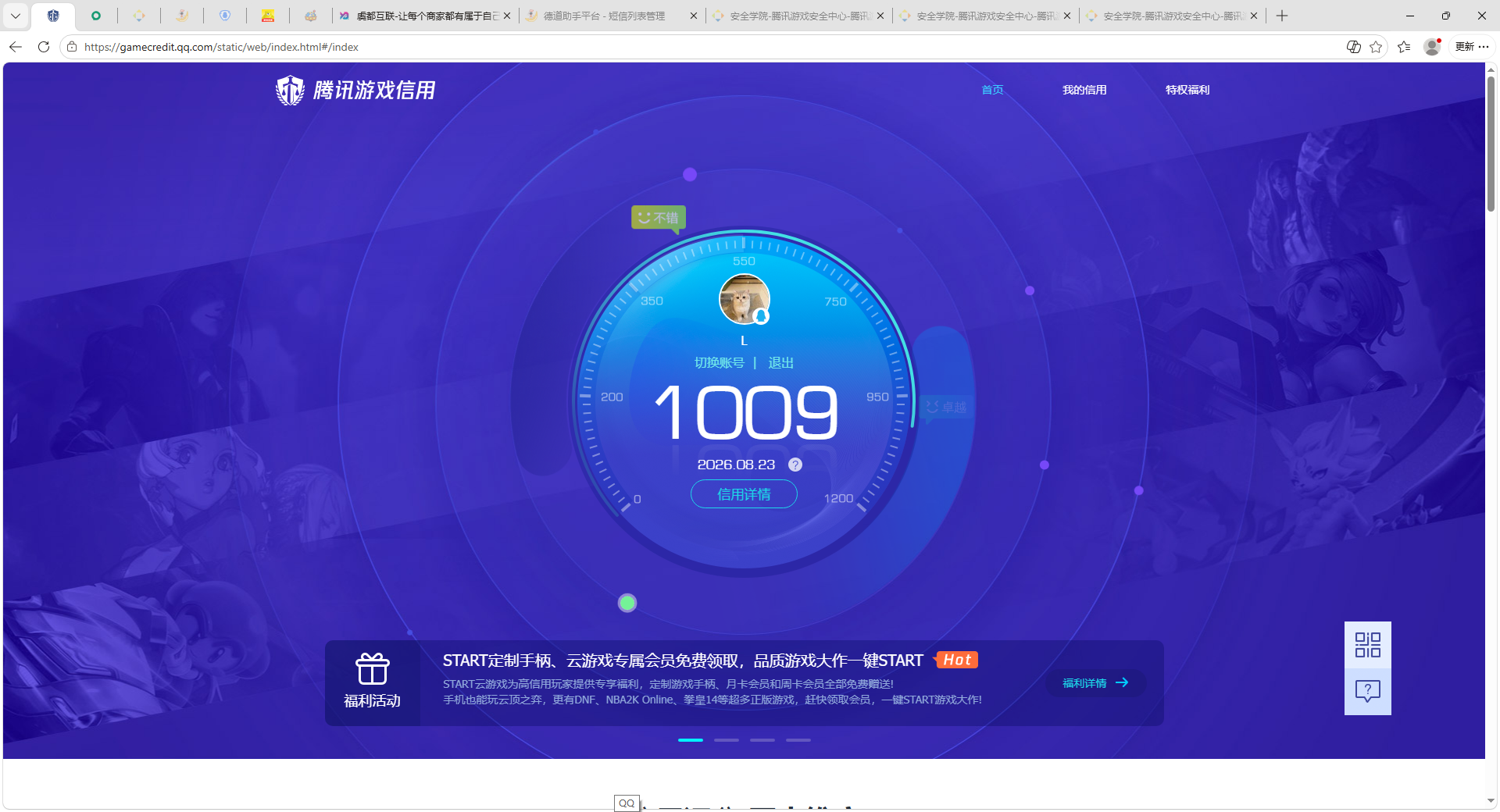Image resolution: width=1500 pixels, height=812 pixels.
Task: Click the 1200 gauge scale label
Action: click(838, 498)
